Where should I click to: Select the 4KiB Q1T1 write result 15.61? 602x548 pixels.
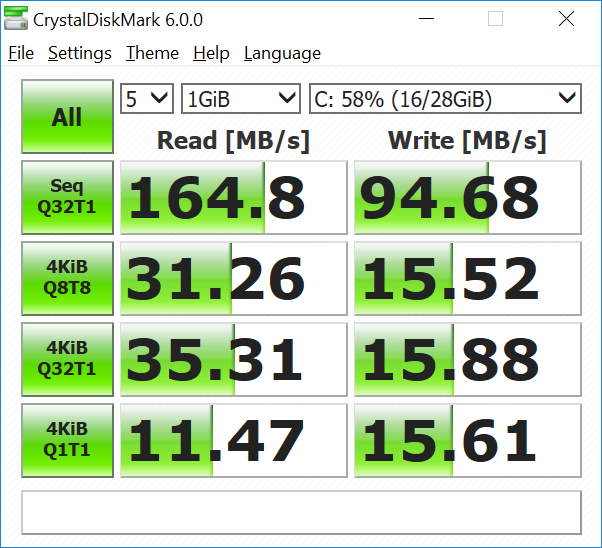[468, 440]
